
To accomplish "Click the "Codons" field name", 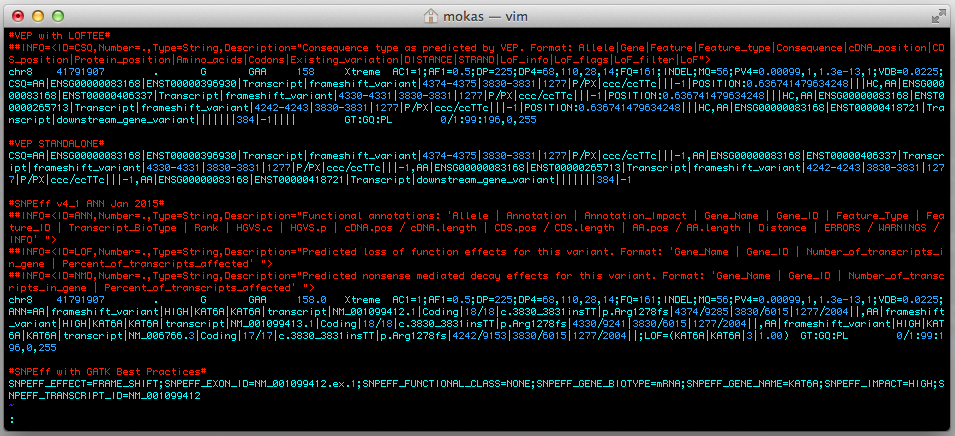I will [266, 60].
